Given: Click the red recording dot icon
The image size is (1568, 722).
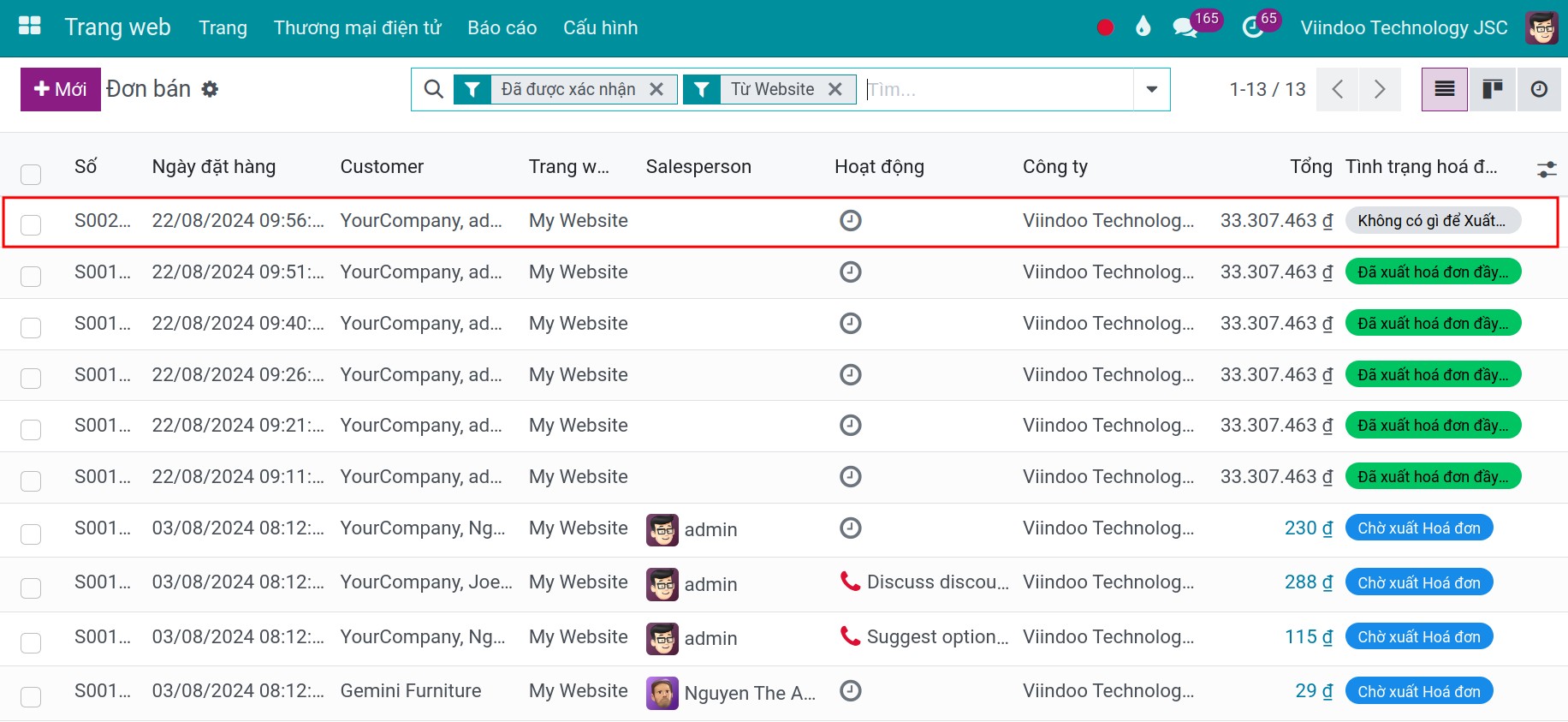Looking at the screenshot, I should click(x=1105, y=27).
